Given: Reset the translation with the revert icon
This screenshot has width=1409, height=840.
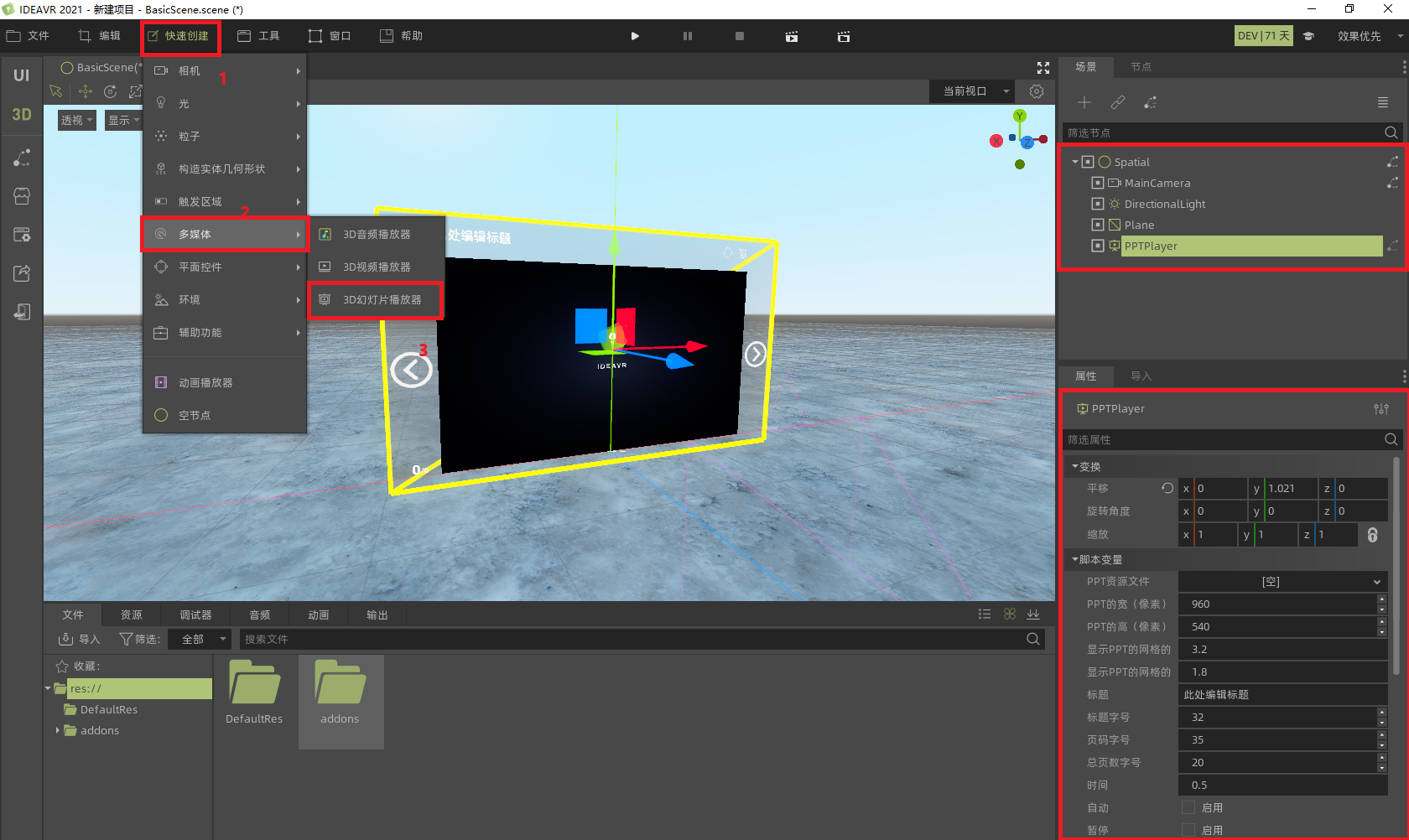Looking at the screenshot, I should click(x=1167, y=488).
